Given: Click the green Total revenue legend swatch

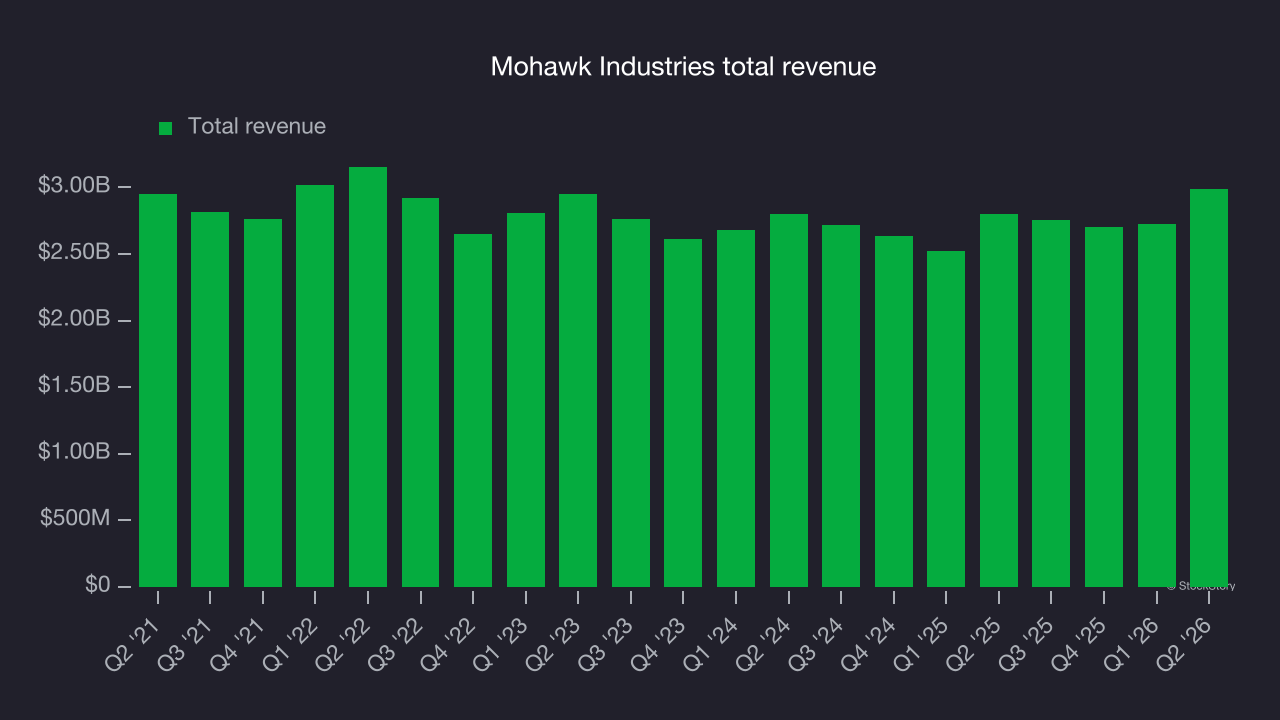Looking at the screenshot, I should (x=166, y=128).
